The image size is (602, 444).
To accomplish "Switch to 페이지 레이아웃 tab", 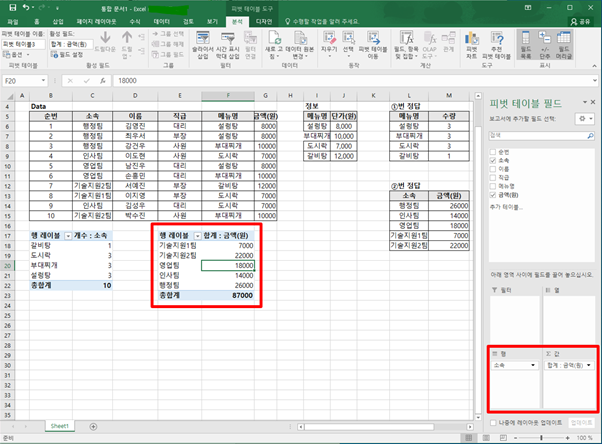I will pos(96,22).
